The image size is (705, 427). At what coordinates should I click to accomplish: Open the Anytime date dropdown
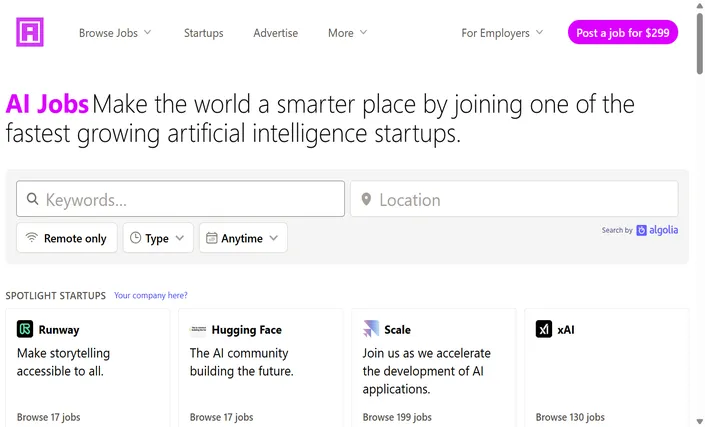pos(243,238)
